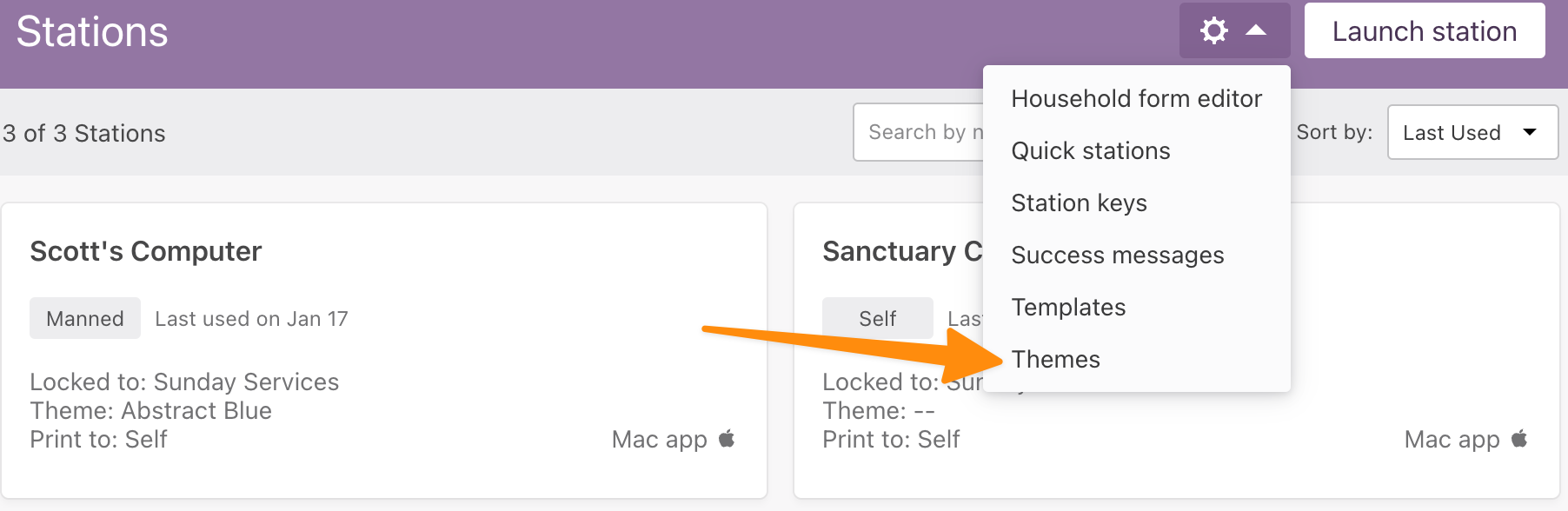Click the Stations page heading
1568x511 pixels.
tap(92, 31)
